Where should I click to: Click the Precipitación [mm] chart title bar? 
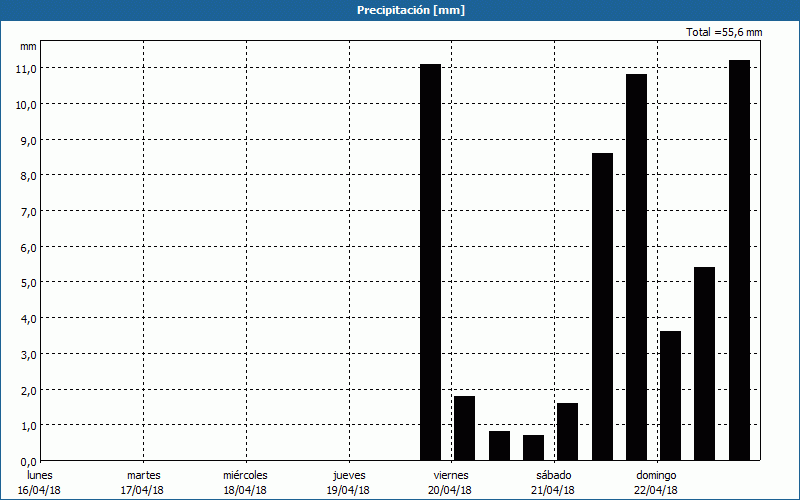click(x=400, y=10)
